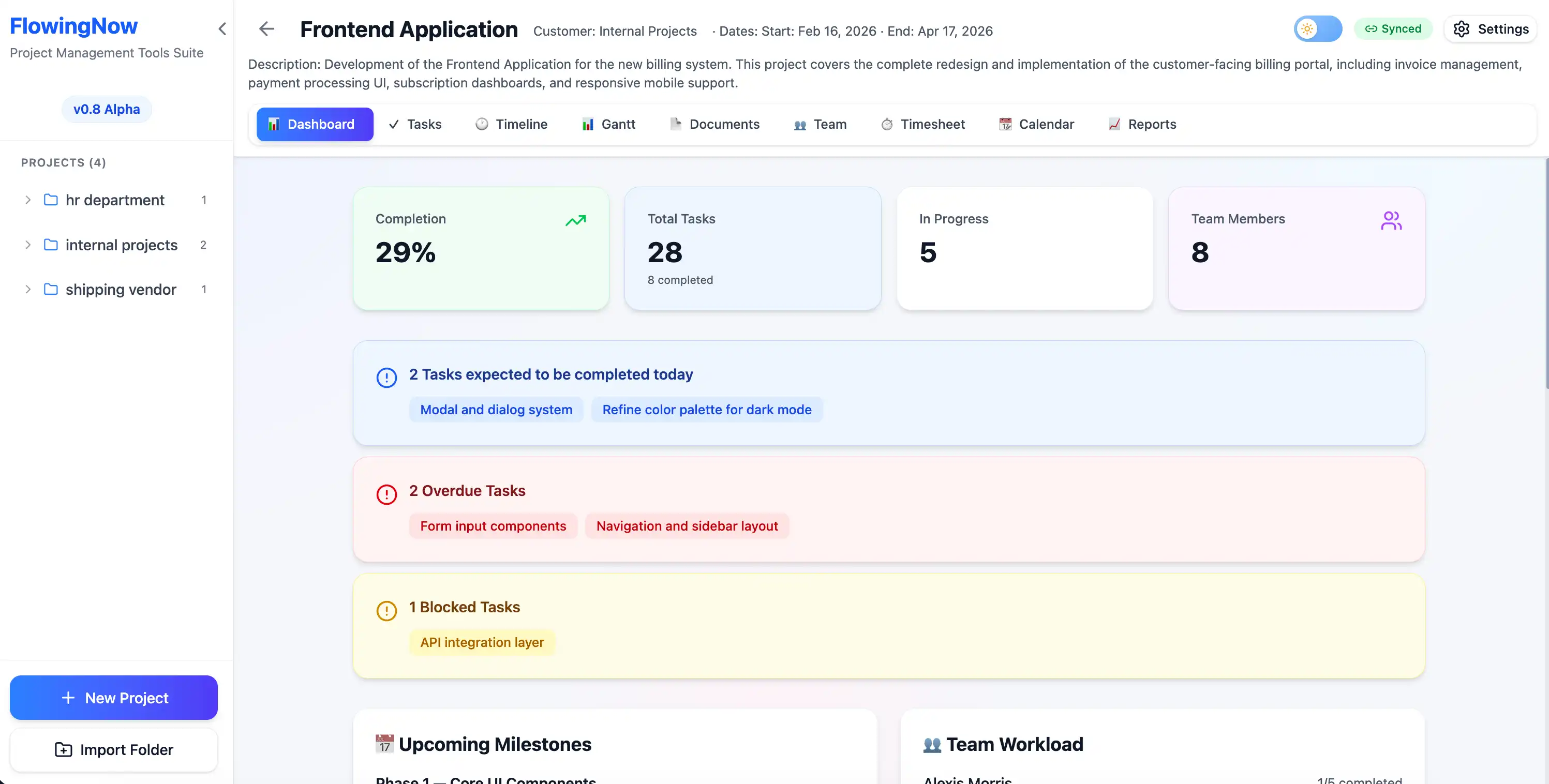Open the Reports chart icon
1549x784 pixels.
(x=1114, y=124)
